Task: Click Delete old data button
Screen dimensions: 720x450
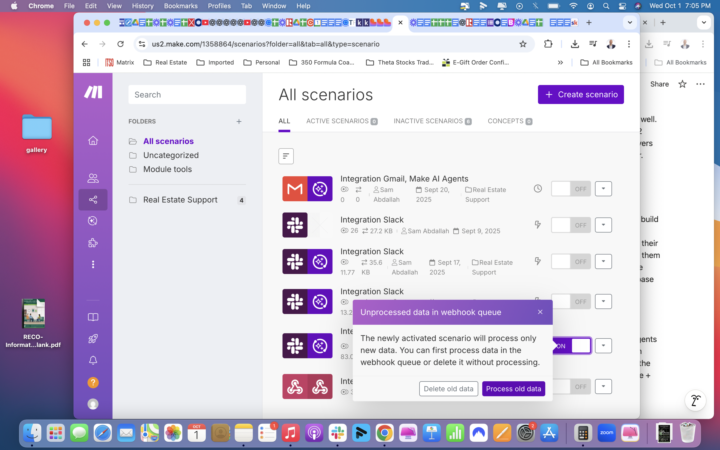Action: (448, 388)
